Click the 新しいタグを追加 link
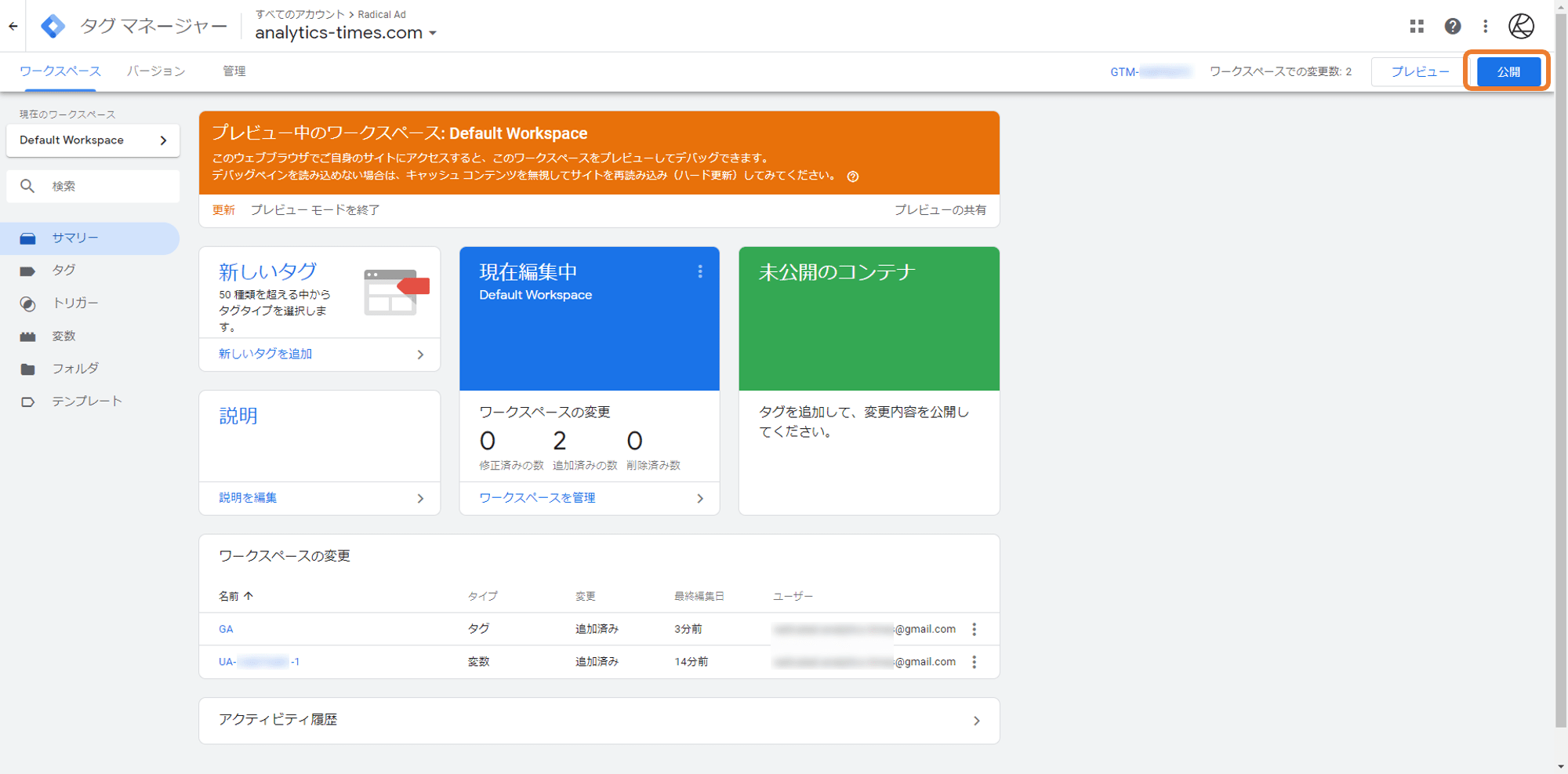The height and width of the screenshot is (774, 1568). (266, 354)
